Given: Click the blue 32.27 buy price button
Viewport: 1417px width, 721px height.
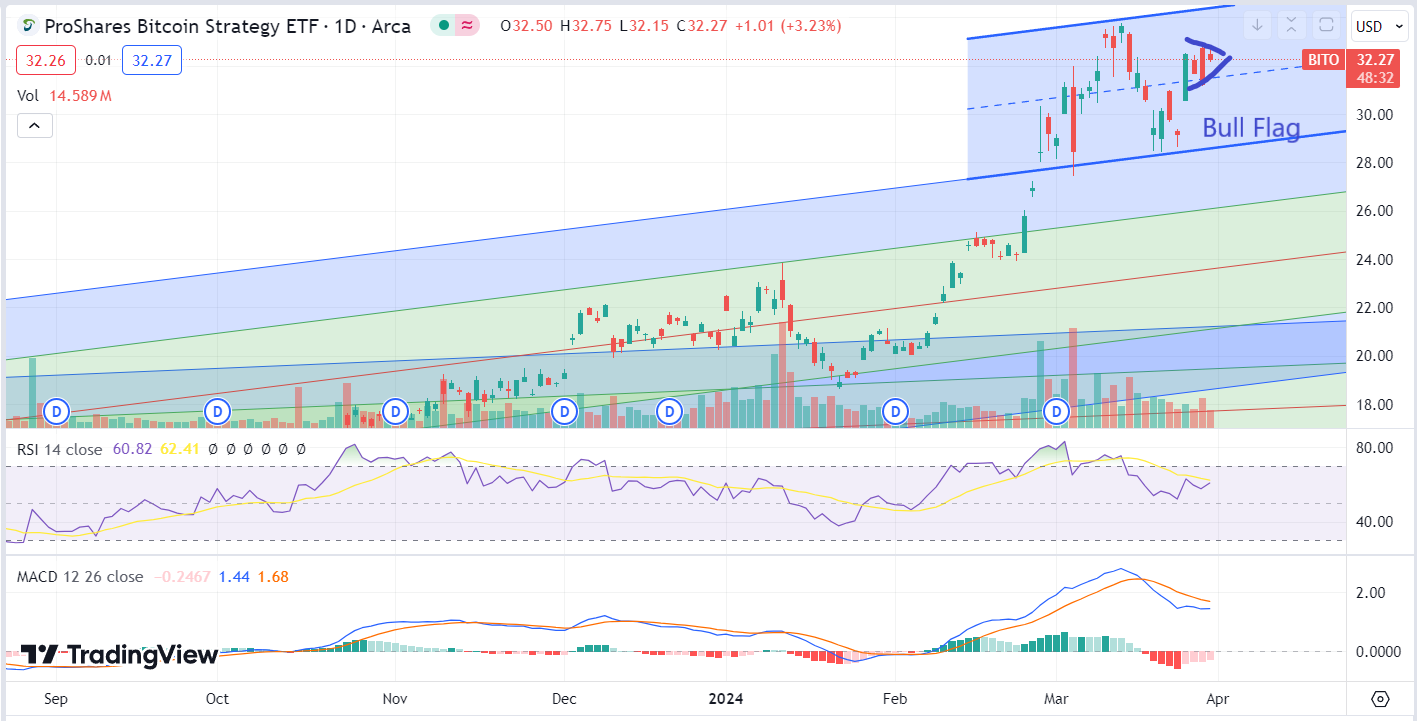Looking at the screenshot, I should (152, 61).
